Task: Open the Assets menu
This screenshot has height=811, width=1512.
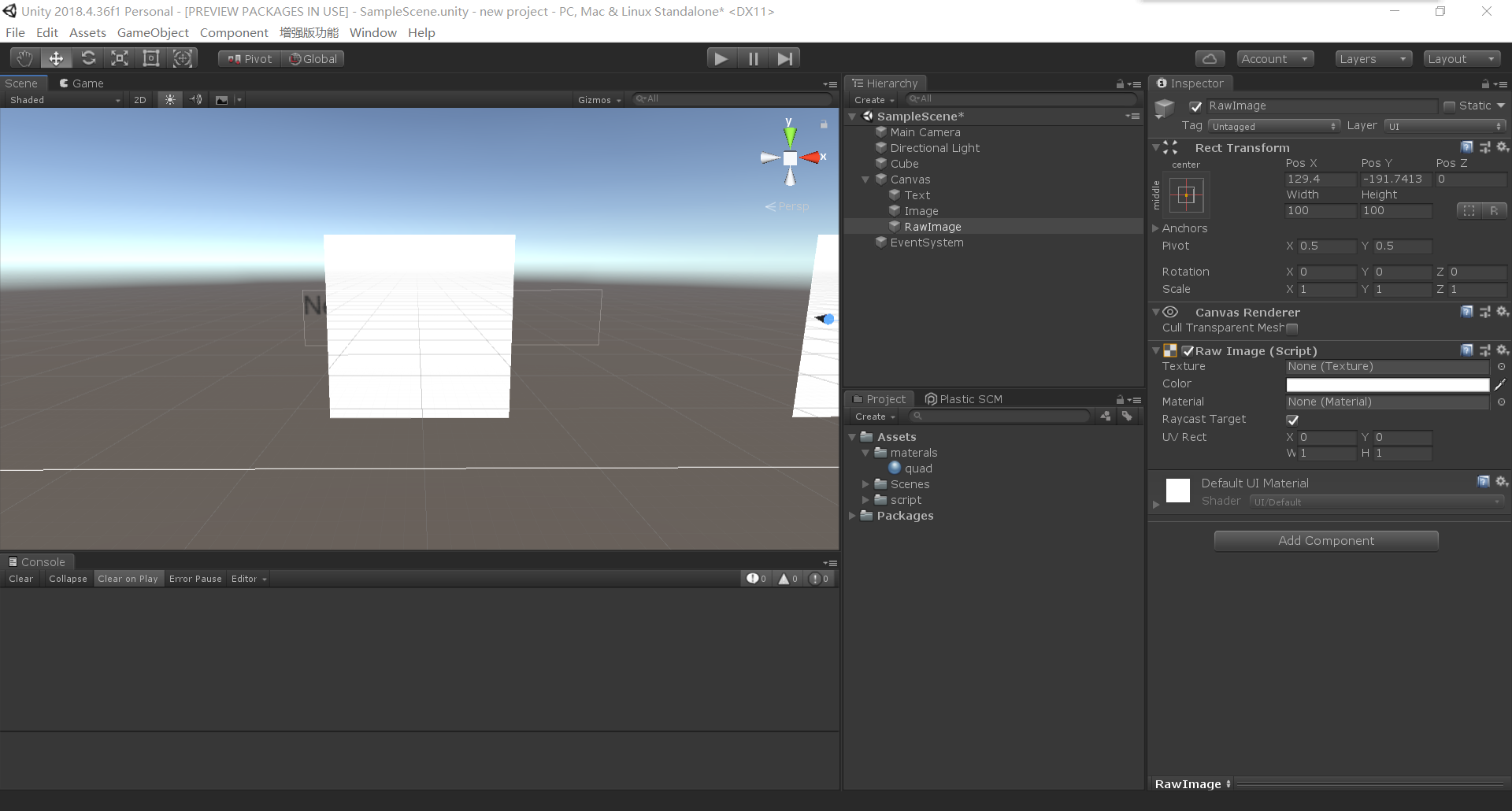Action: 87,33
